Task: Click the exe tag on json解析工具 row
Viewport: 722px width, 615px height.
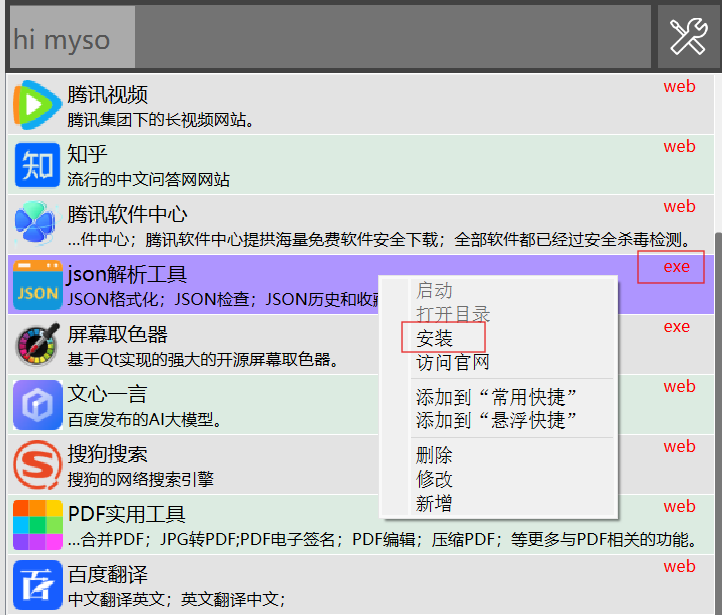Action: (x=676, y=267)
